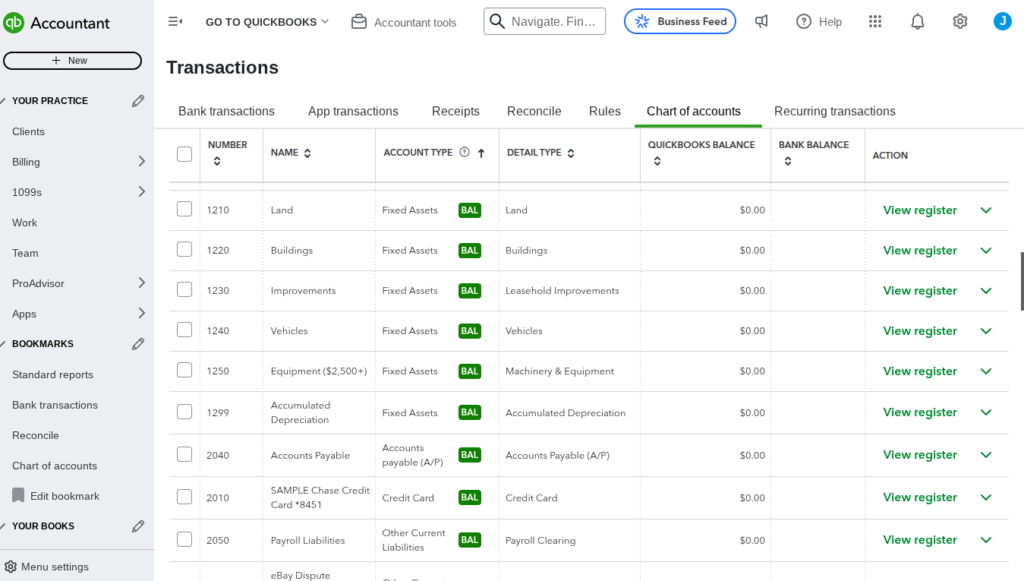Viewport: 1024px width, 581px height.
Task: Check the checkbox on the Land row
Action: [x=184, y=210]
